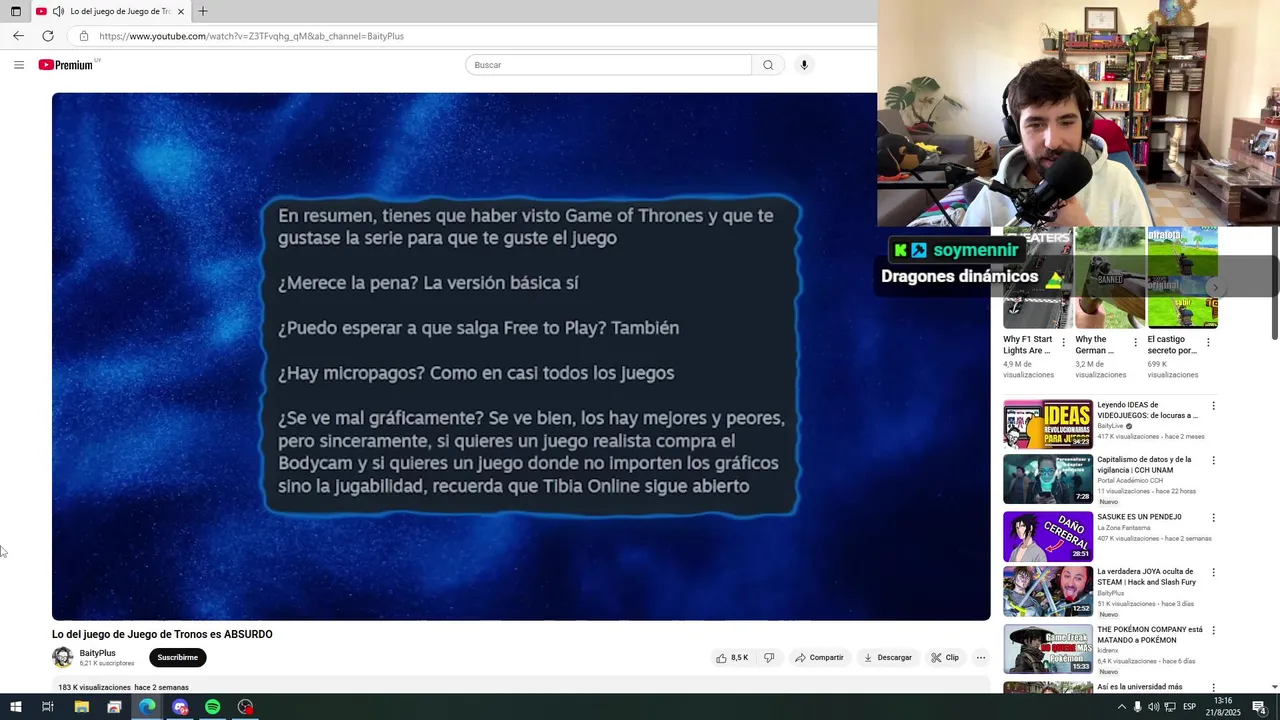Open Task View on the taskbar
This screenshot has width=1280, height=720.
pos(47,707)
